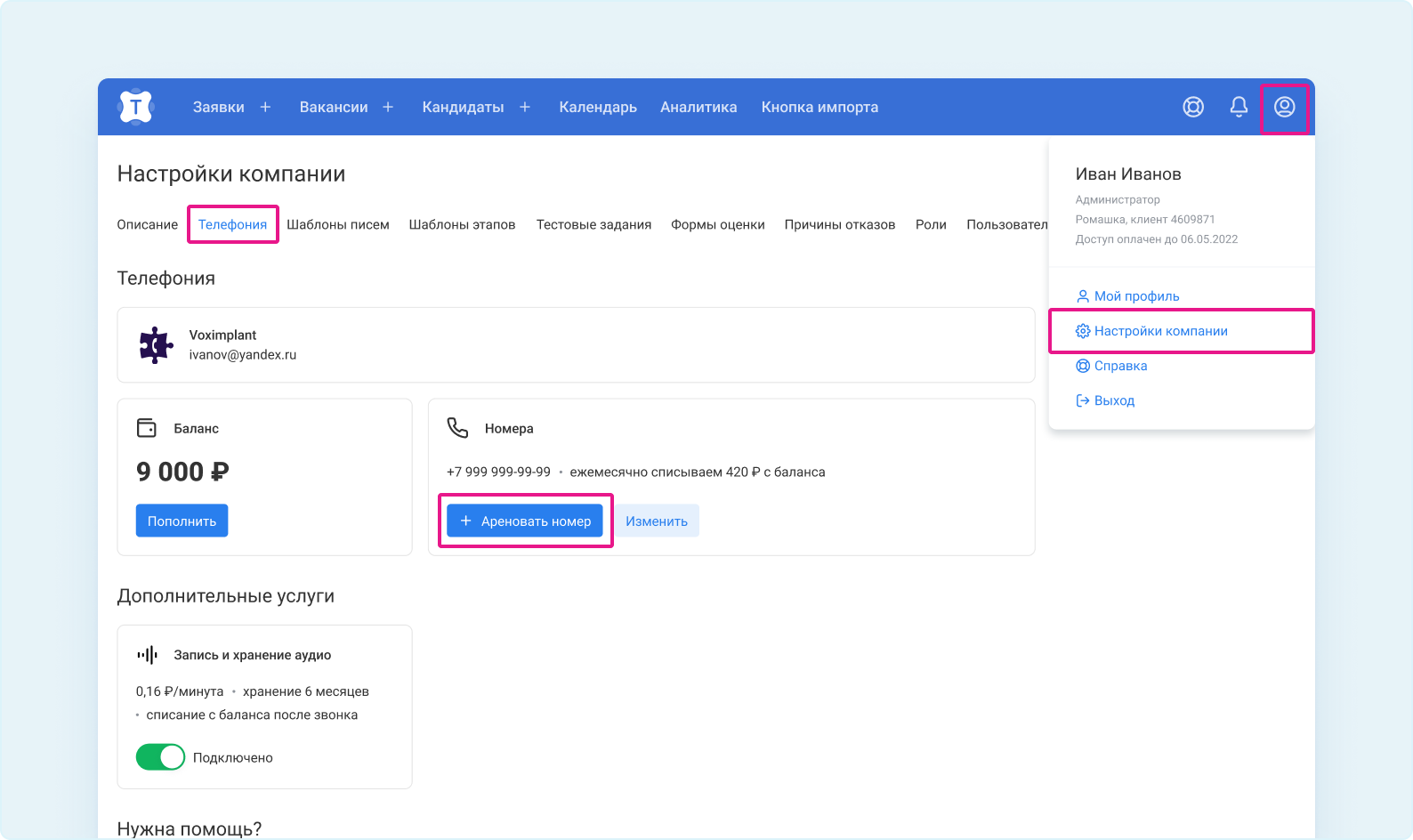Click the Изменить button
The width and height of the screenshot is (1413, 840).
pyautogui.click(x=657, y=521)
